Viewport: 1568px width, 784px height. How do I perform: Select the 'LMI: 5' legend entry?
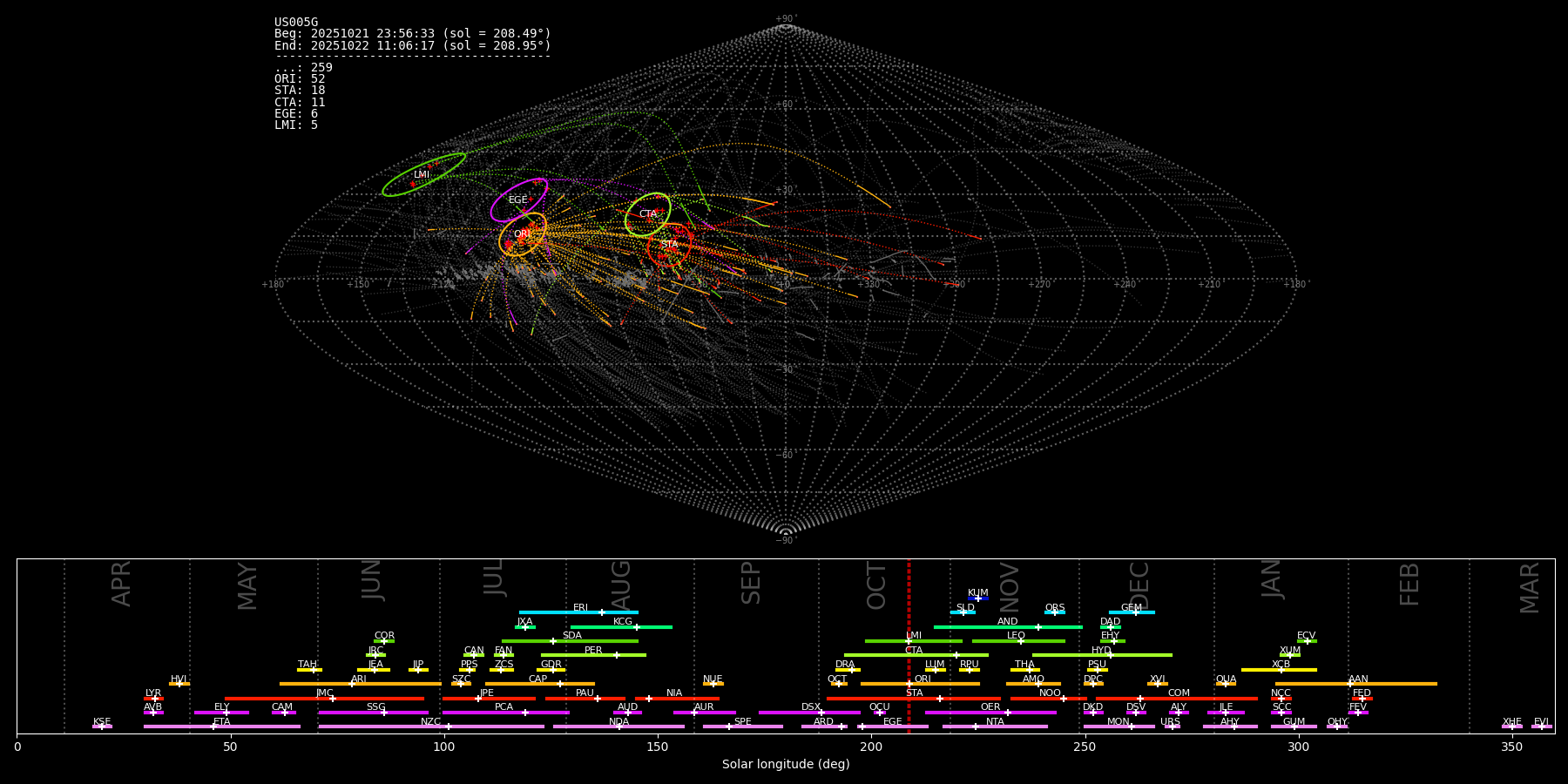296,125
